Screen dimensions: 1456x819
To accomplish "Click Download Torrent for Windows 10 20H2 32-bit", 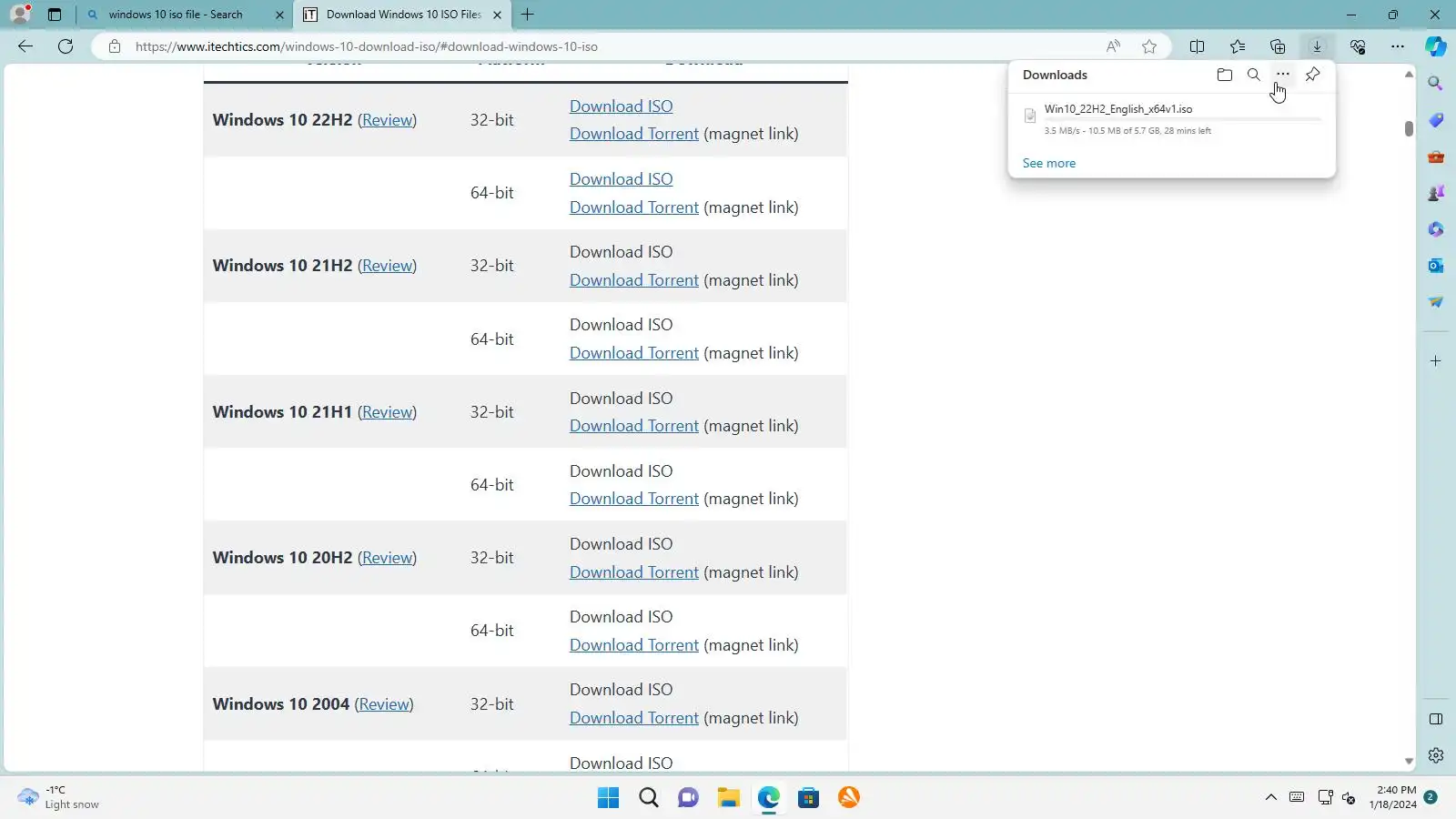I will point(634,572).
